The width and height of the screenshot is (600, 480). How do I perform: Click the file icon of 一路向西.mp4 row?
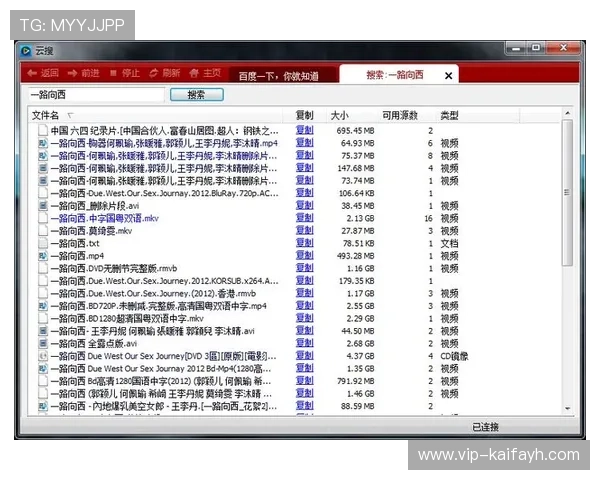click(x=43, y=256)
